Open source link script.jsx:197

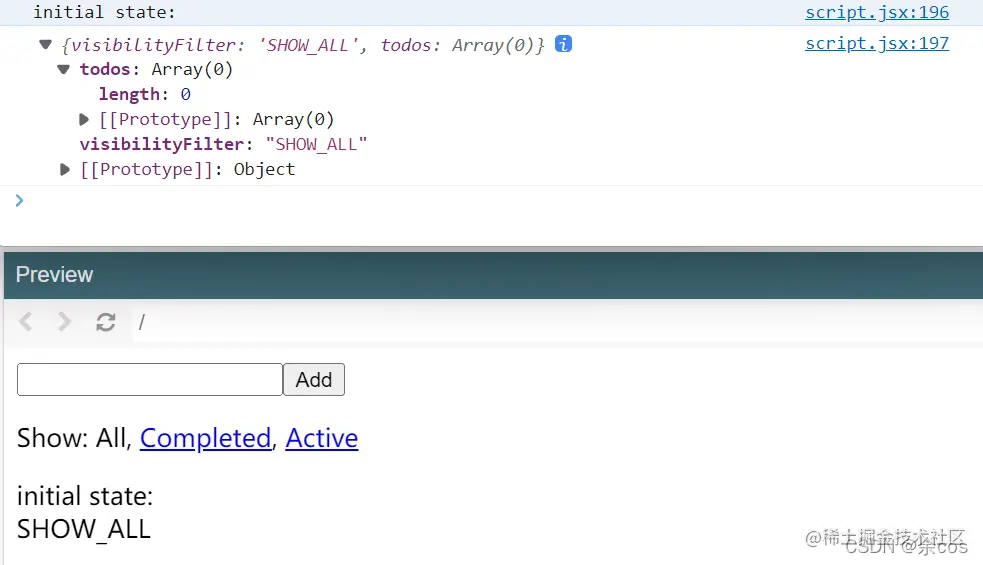click(x=876, y=43)
